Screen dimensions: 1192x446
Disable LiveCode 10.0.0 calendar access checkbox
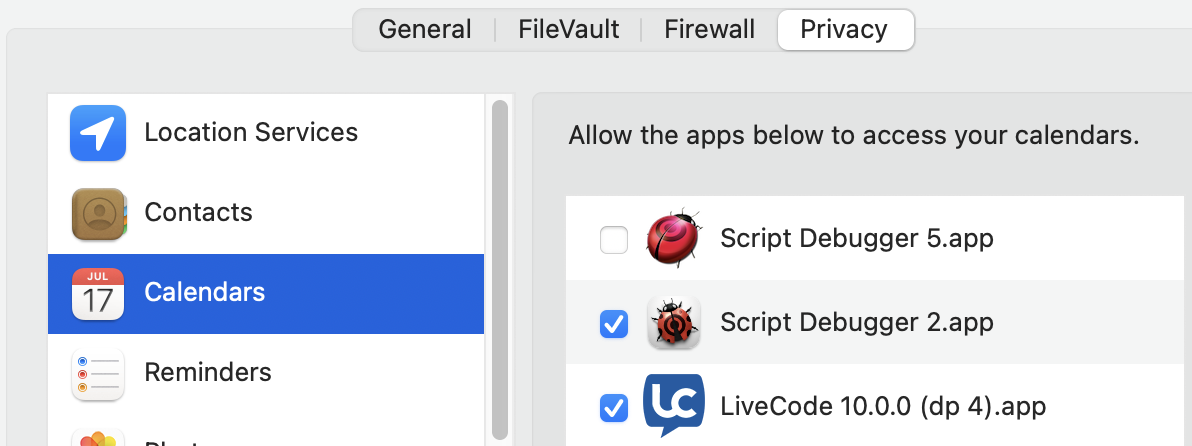click(x=613, y=407)
